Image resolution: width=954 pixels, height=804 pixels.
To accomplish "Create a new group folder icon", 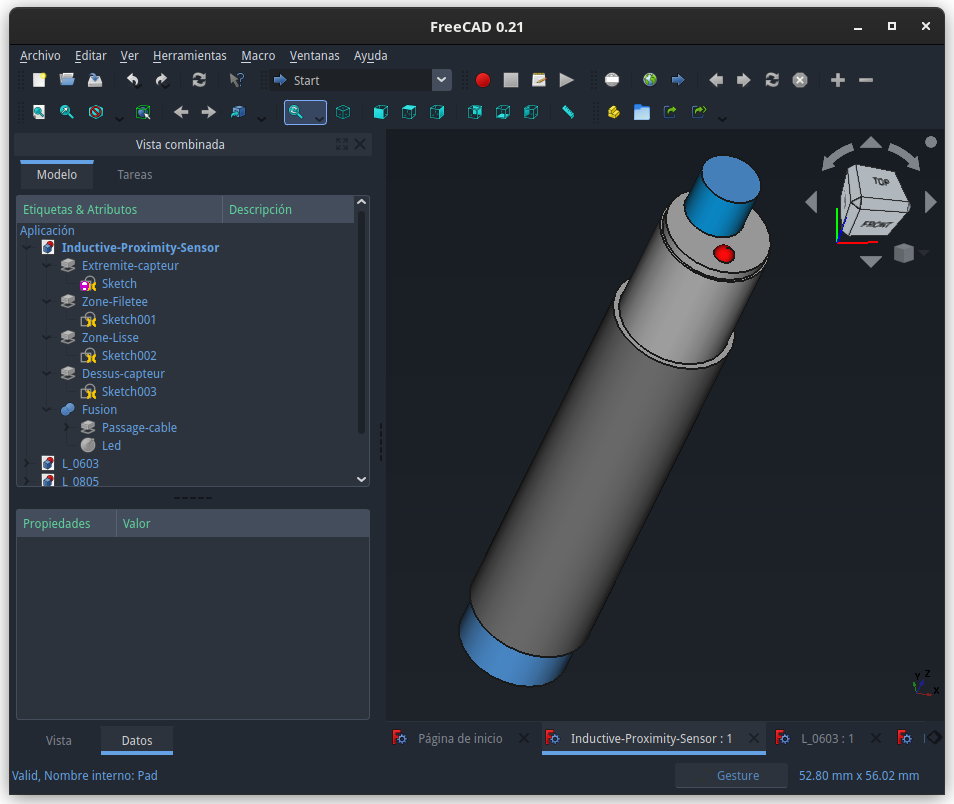I will coord(641,112).
